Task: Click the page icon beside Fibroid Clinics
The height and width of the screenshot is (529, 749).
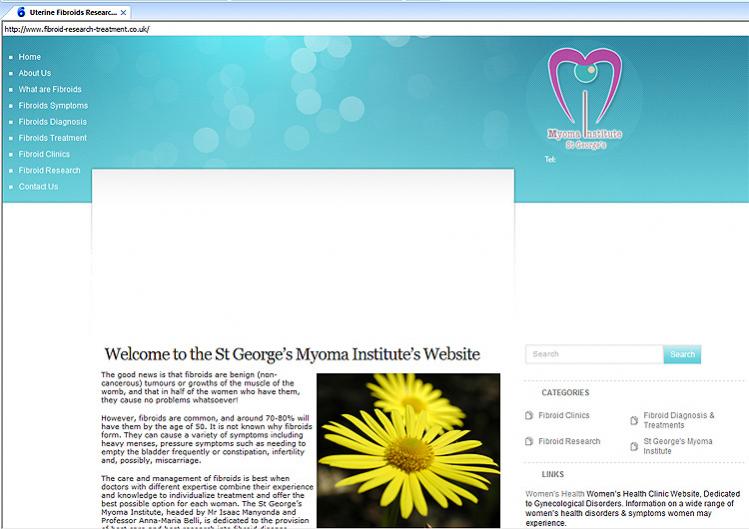Action: point(529,415)
